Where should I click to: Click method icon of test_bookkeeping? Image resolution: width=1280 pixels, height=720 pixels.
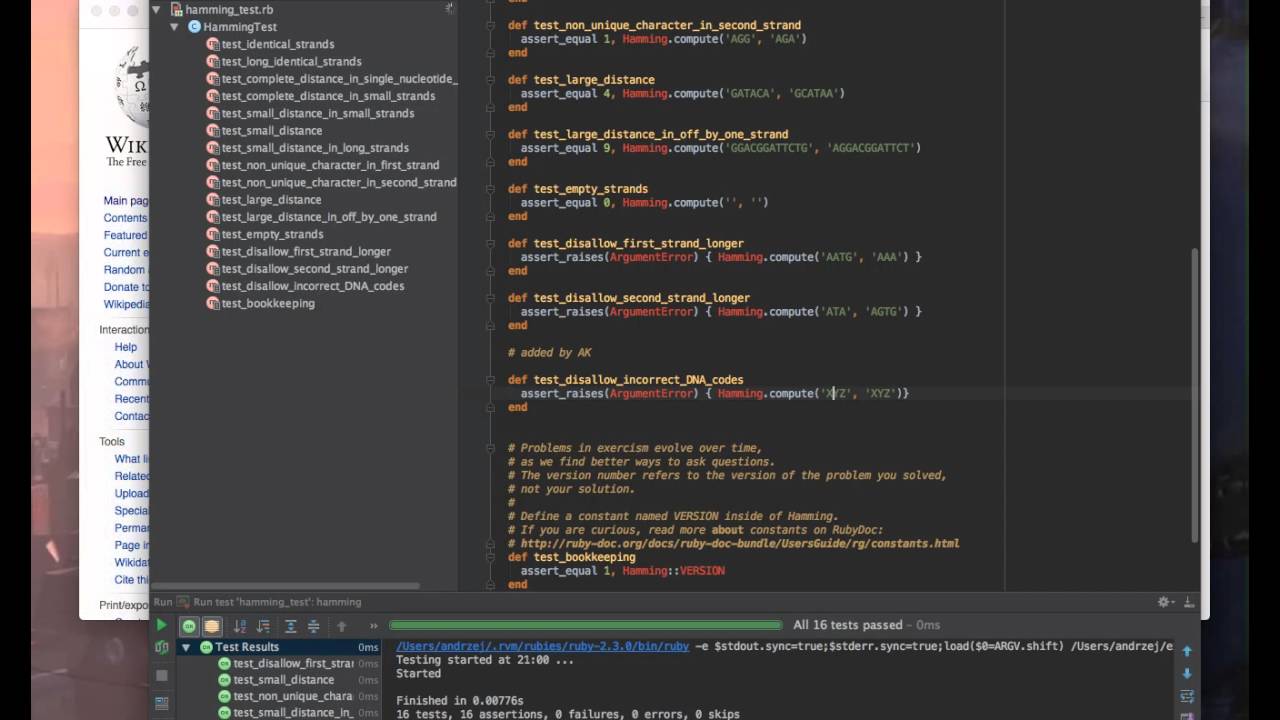tap(212, 303)
